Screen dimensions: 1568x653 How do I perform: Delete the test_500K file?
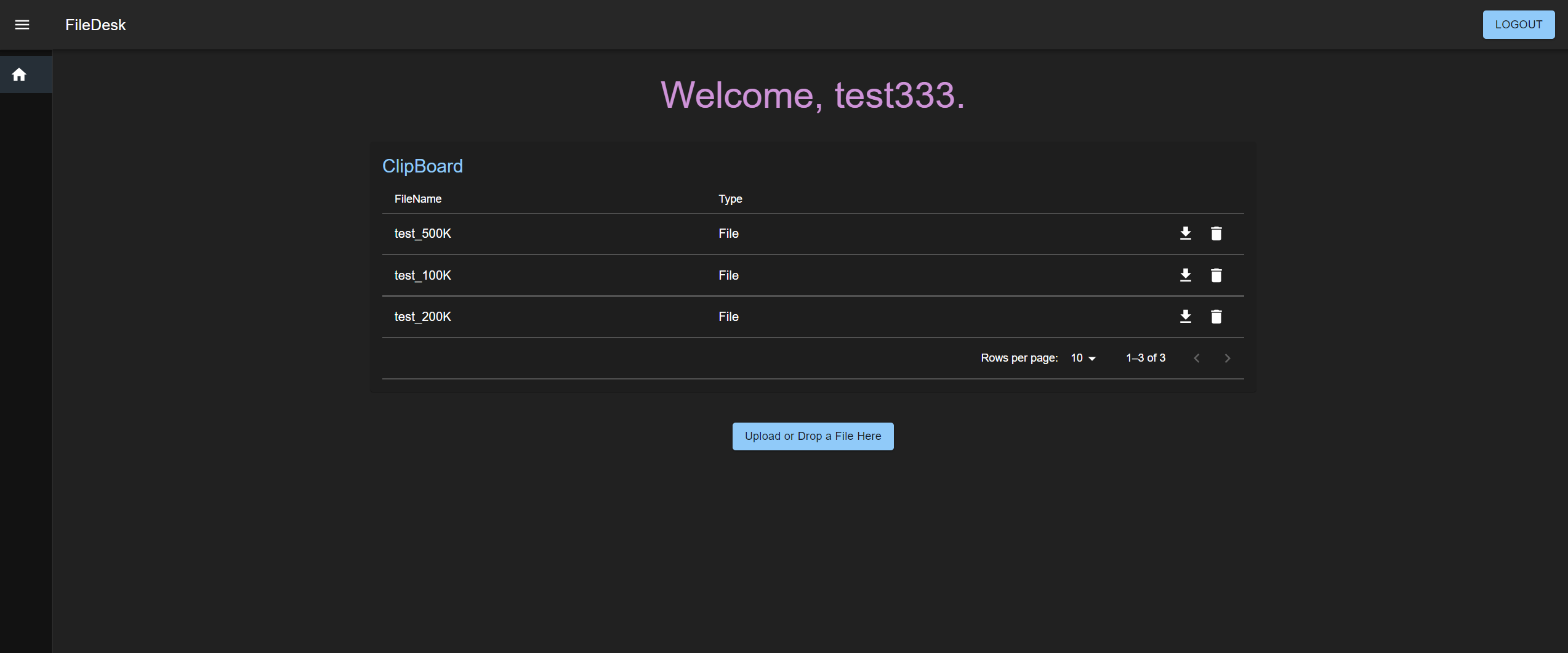click(1216, 233)
